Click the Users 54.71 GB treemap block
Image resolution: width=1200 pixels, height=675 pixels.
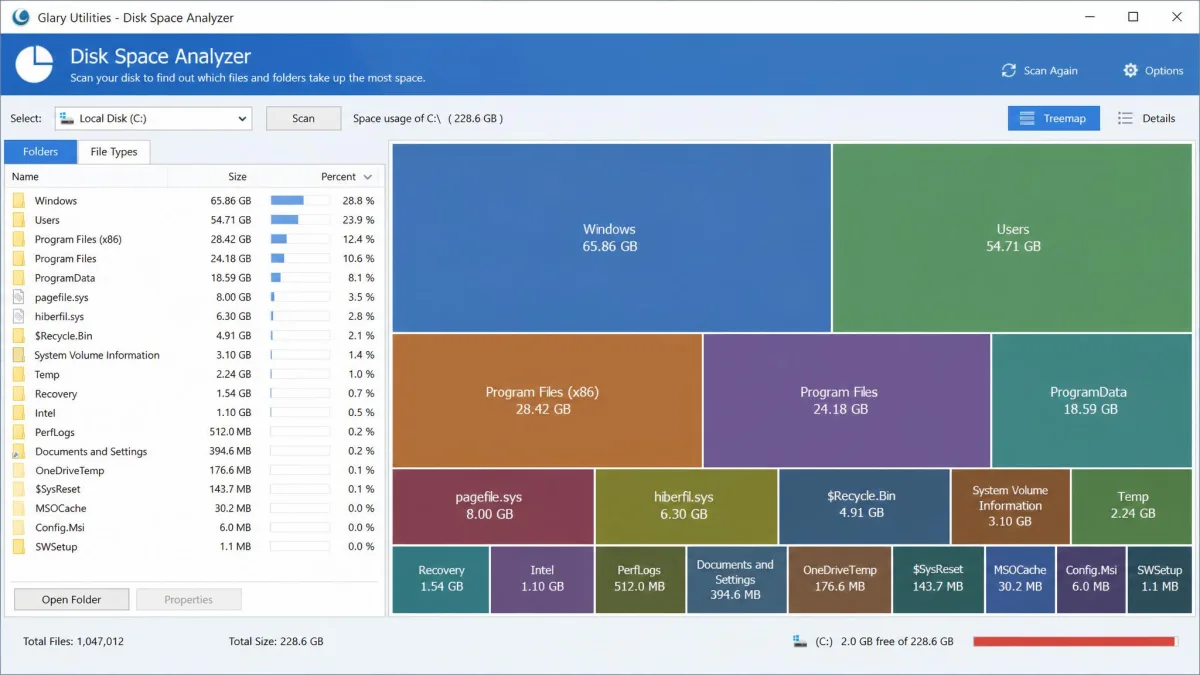tap(1012, 238)
